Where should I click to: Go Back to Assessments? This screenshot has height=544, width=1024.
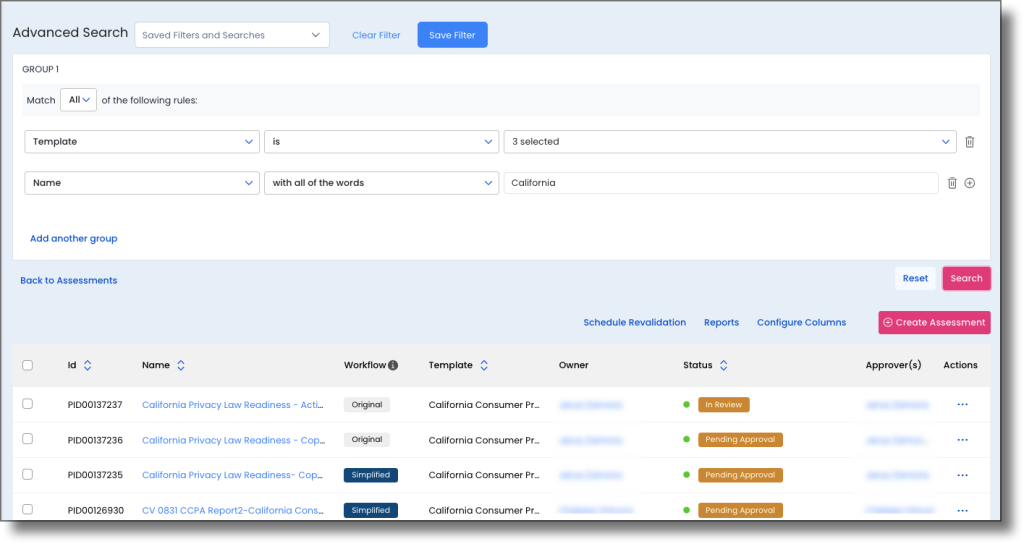pos(69,280)
